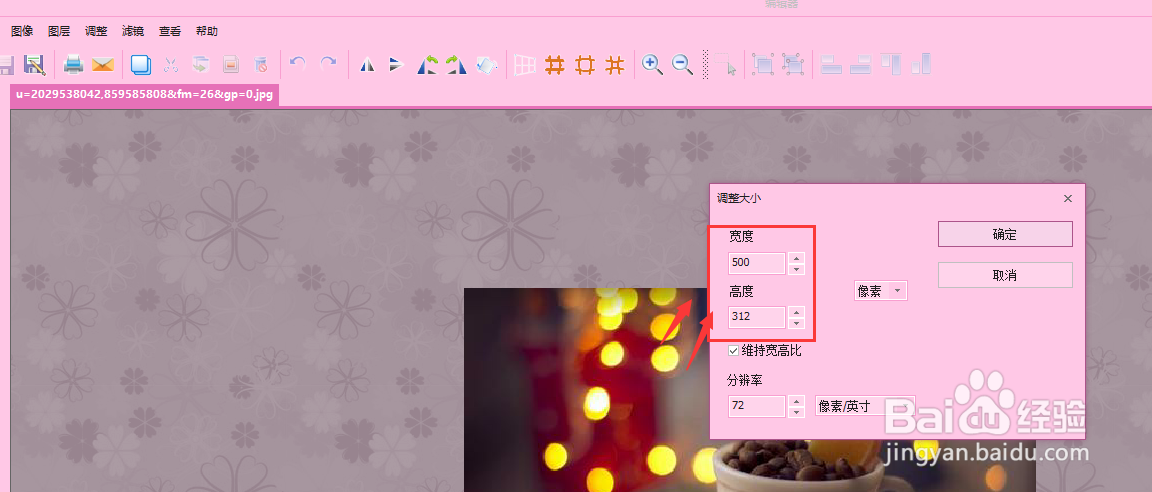Click the Save As icon with pencil
Screen dimensions: 1152x492
pyautogui.click(x=35, y=65)
